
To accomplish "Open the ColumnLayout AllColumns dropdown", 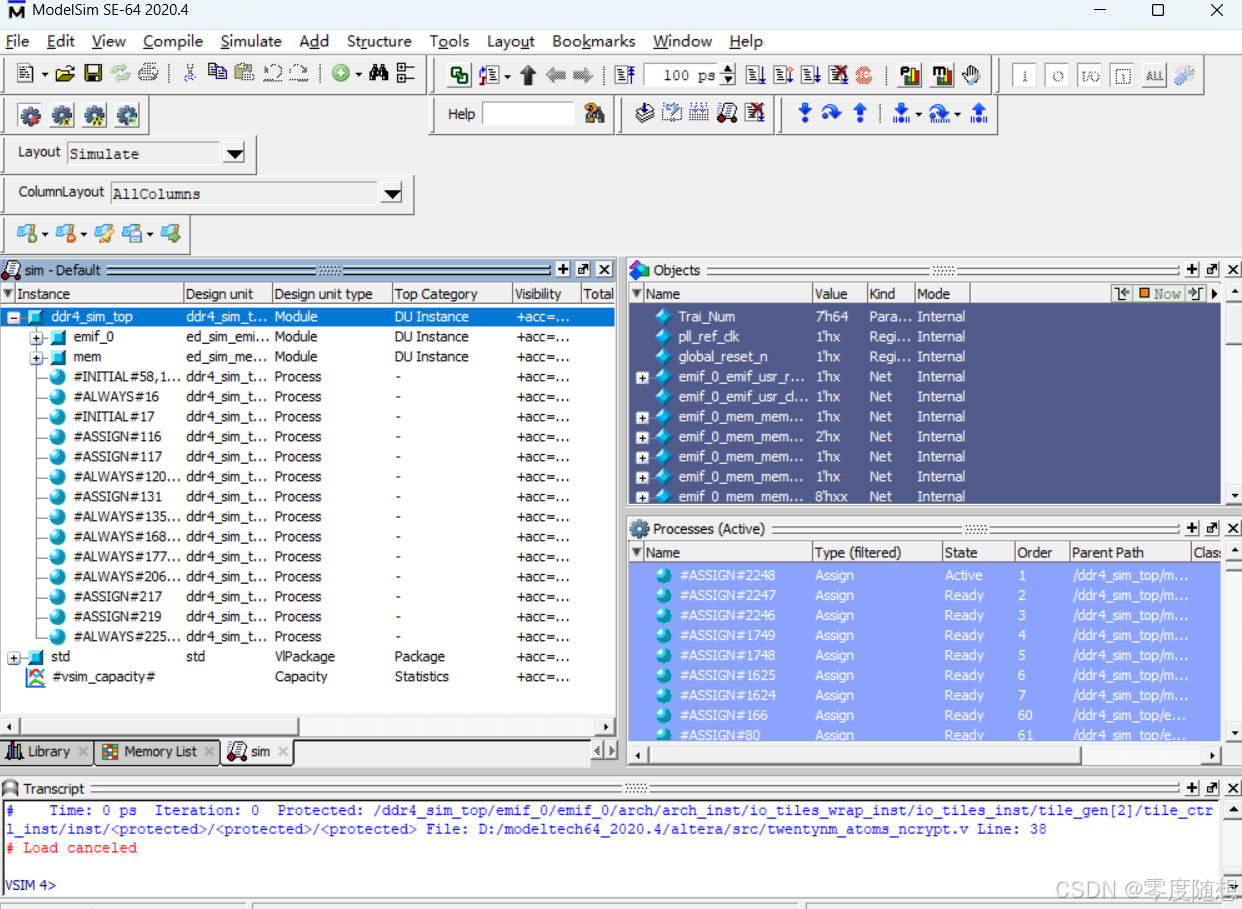I will 392,194.
